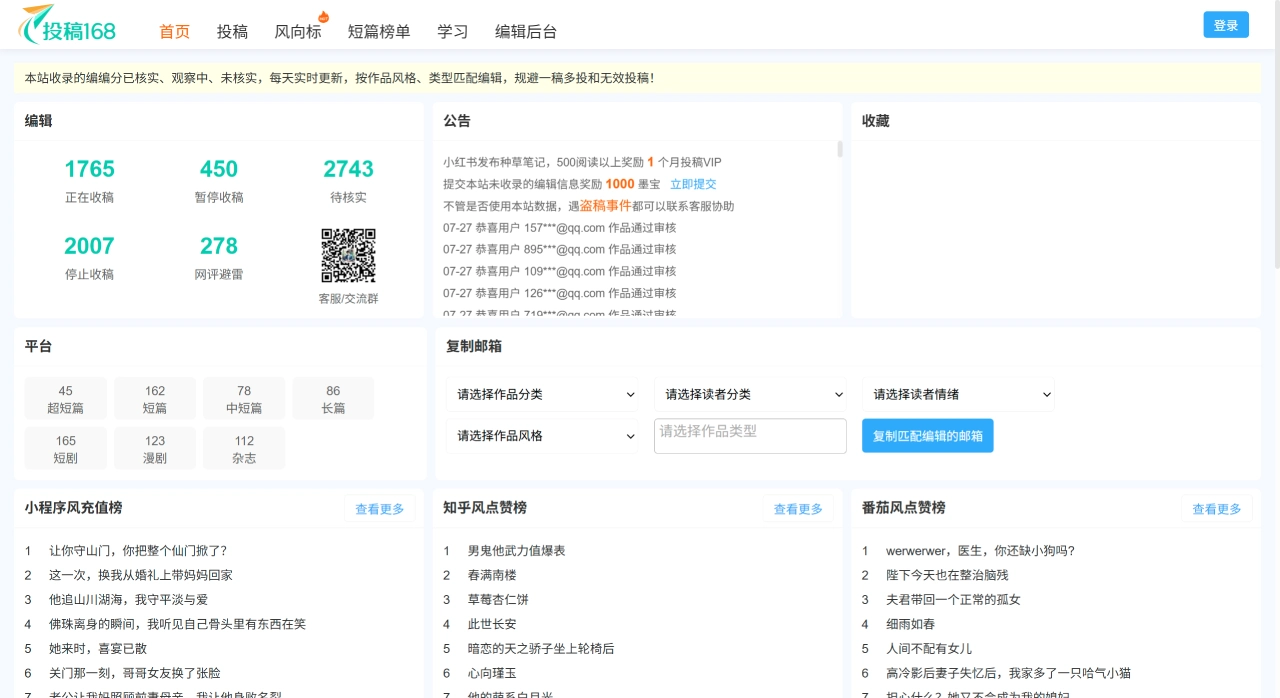This screenshot has width=1280, height=698.
Task: Open the 学习 nav tab
Action: click(x=452, y=32)
